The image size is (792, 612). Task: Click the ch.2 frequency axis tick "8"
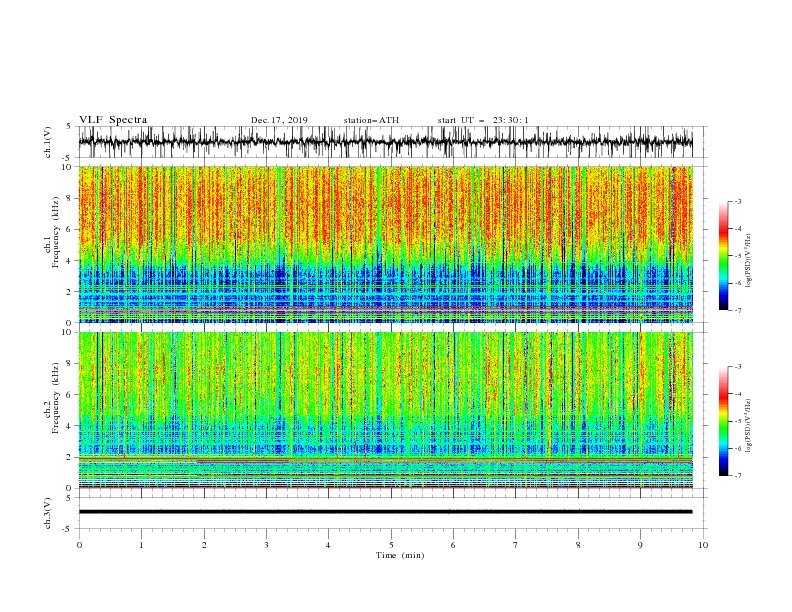point(70,364)
